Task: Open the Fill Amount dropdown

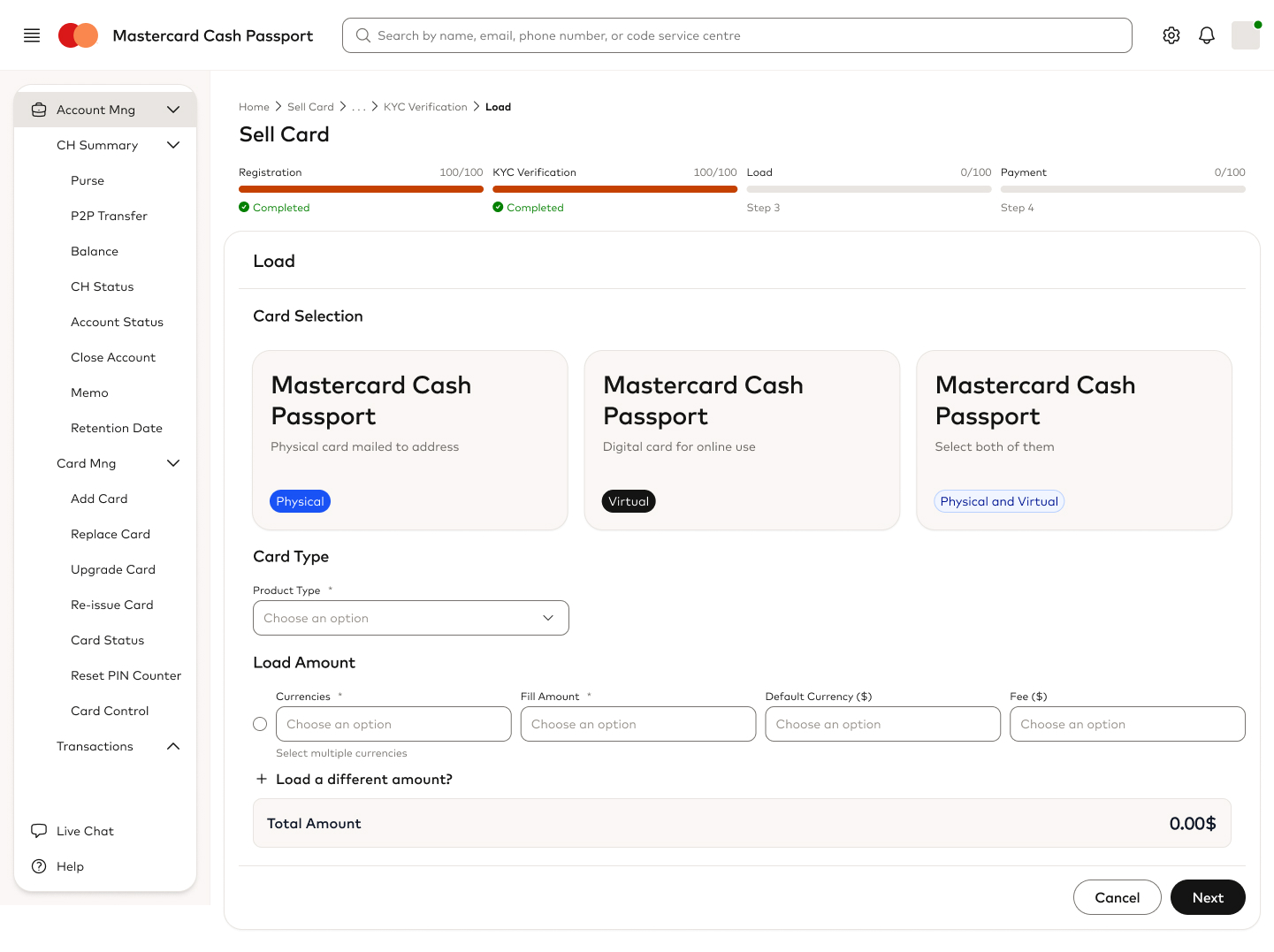Action: point(638,724)
